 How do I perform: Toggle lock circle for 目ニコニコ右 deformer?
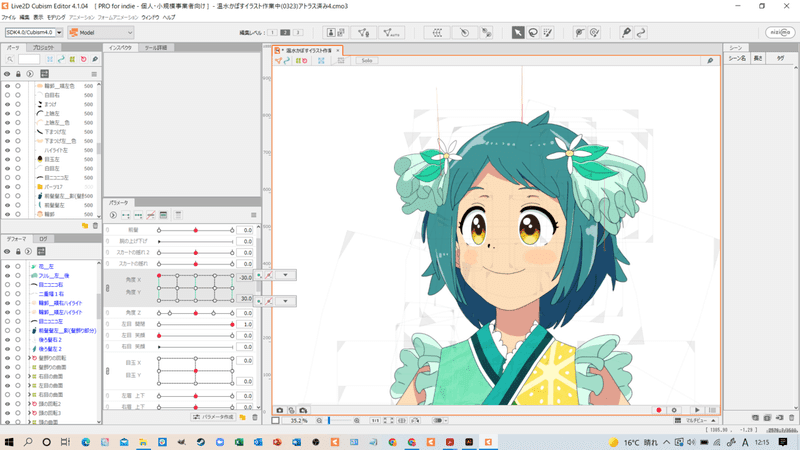(18, 285)
